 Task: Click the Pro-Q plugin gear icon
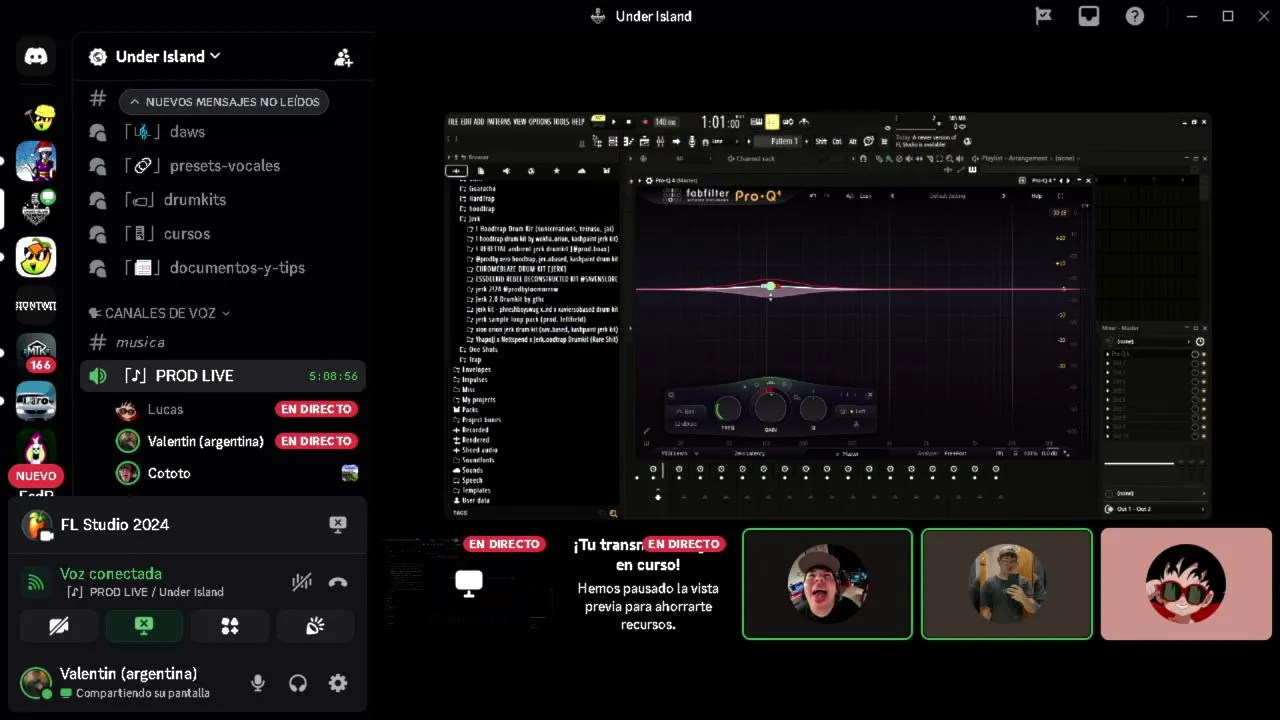[649, 181]
